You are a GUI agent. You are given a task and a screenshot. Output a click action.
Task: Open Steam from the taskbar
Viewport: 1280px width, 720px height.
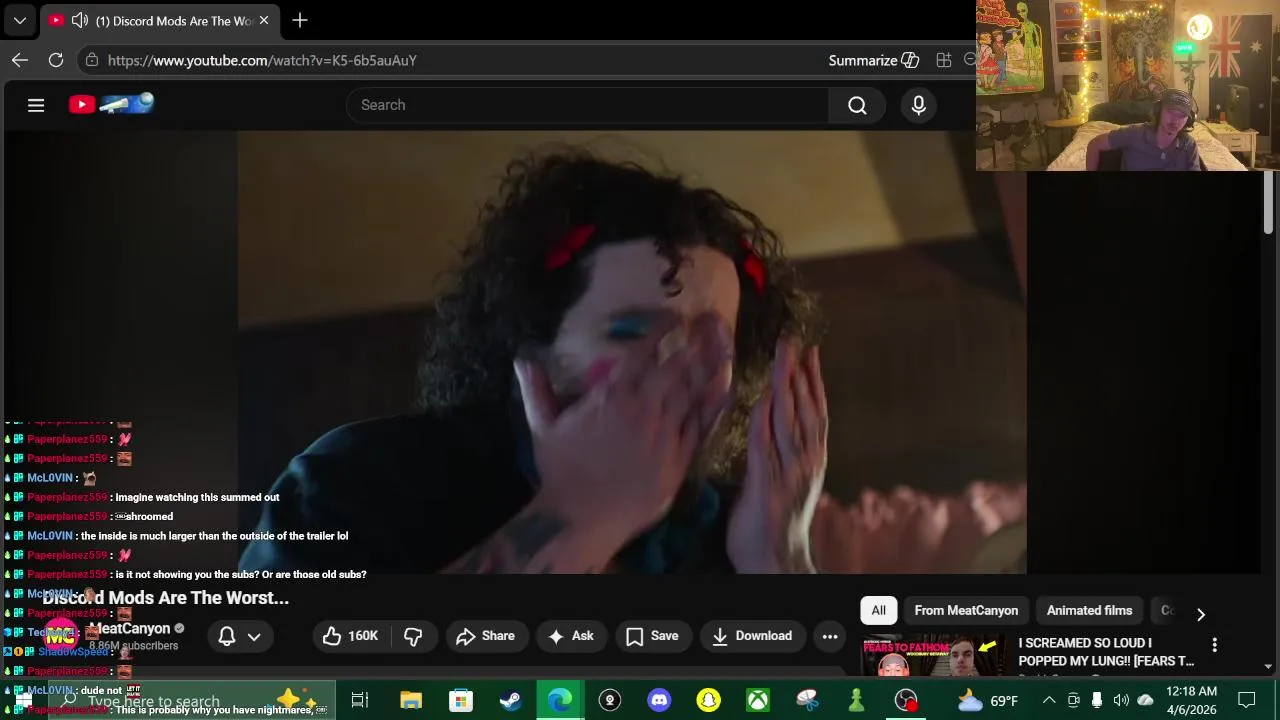tap(510, 701)
